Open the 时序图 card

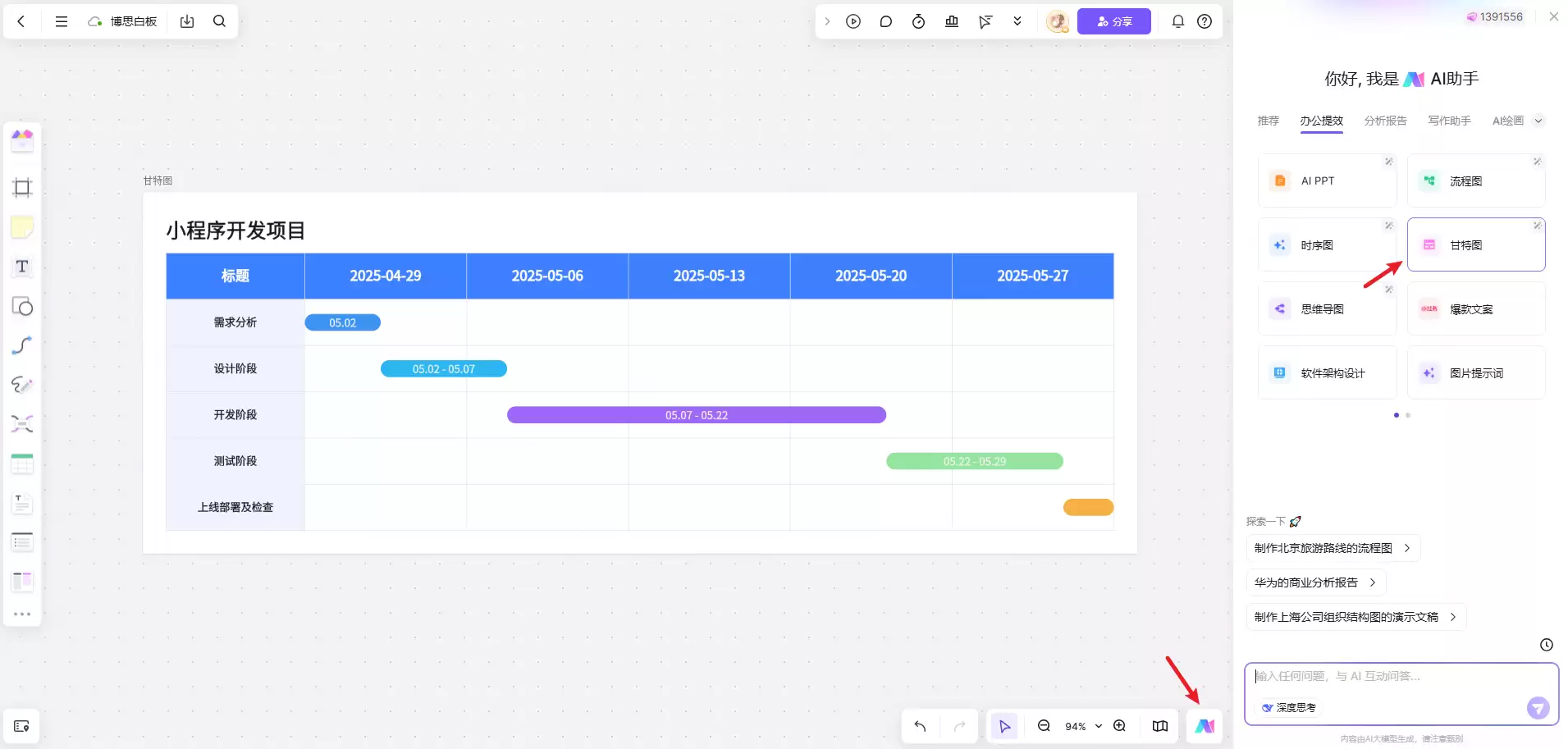pos(1327,244)
